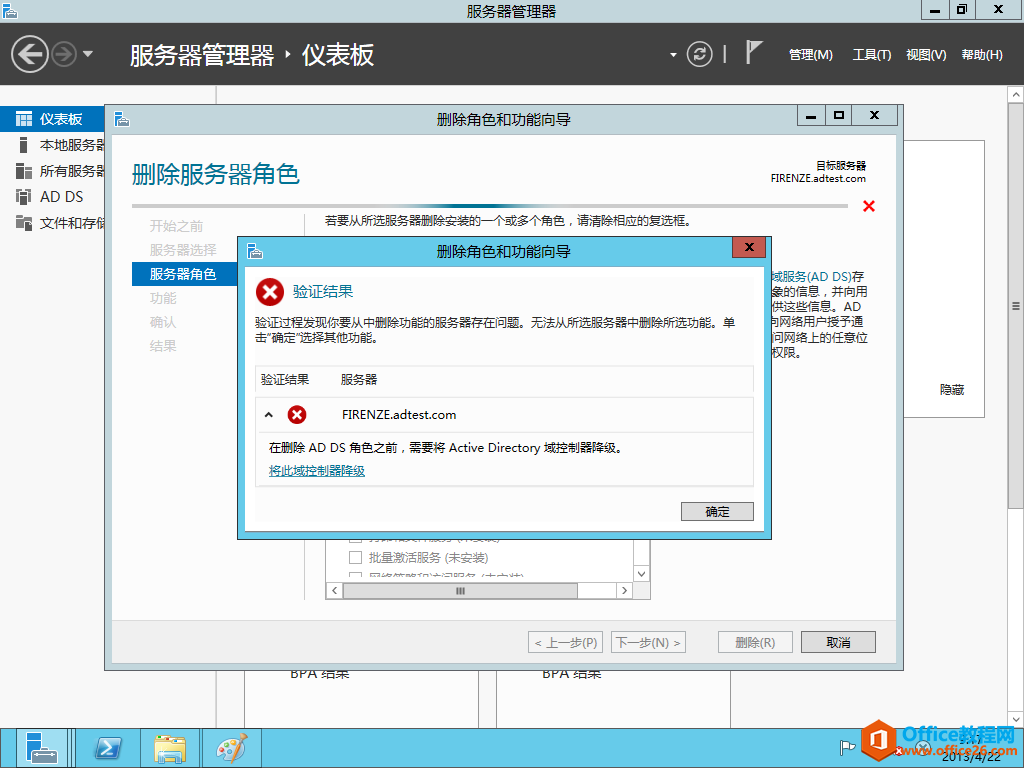Click the wizard window title bar icon
Image resolution: width=1024 pixels, height=768 pixels.
121,120
